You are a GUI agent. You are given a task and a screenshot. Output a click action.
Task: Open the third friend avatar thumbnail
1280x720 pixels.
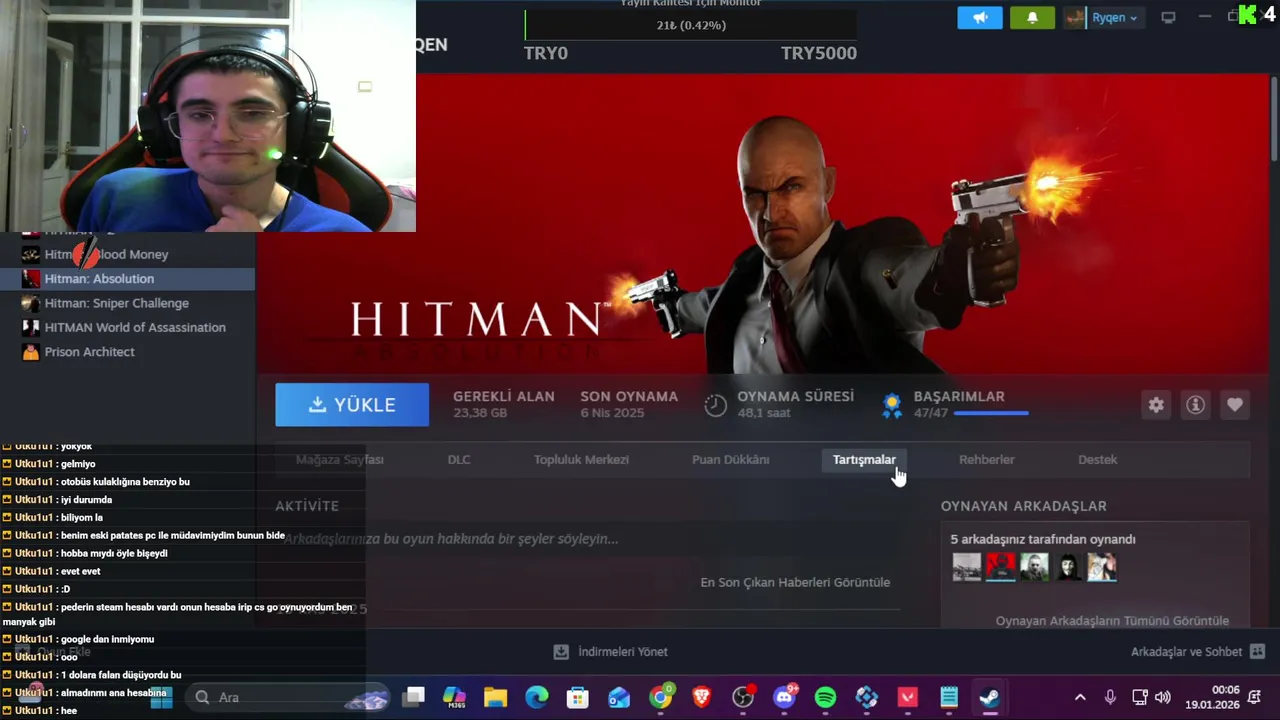tap(1035, 567)
